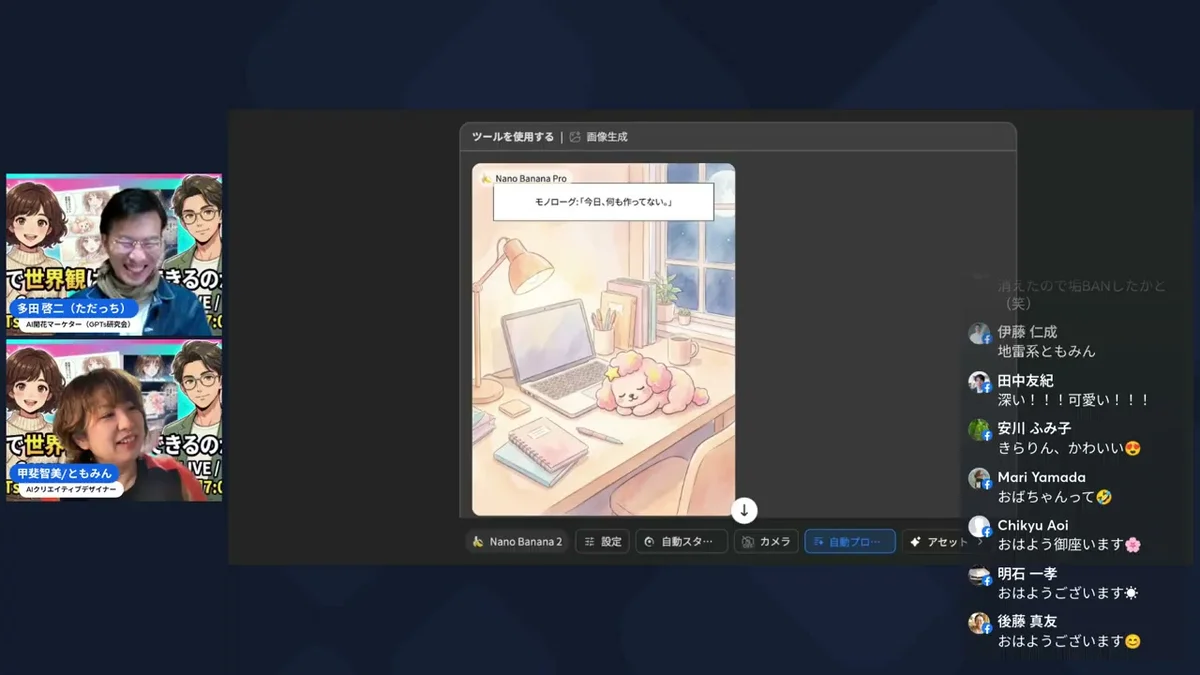Open the Nano Banana 2 model selector
The height and width of the screenshot is (675, 1200).
pos(516,541)
